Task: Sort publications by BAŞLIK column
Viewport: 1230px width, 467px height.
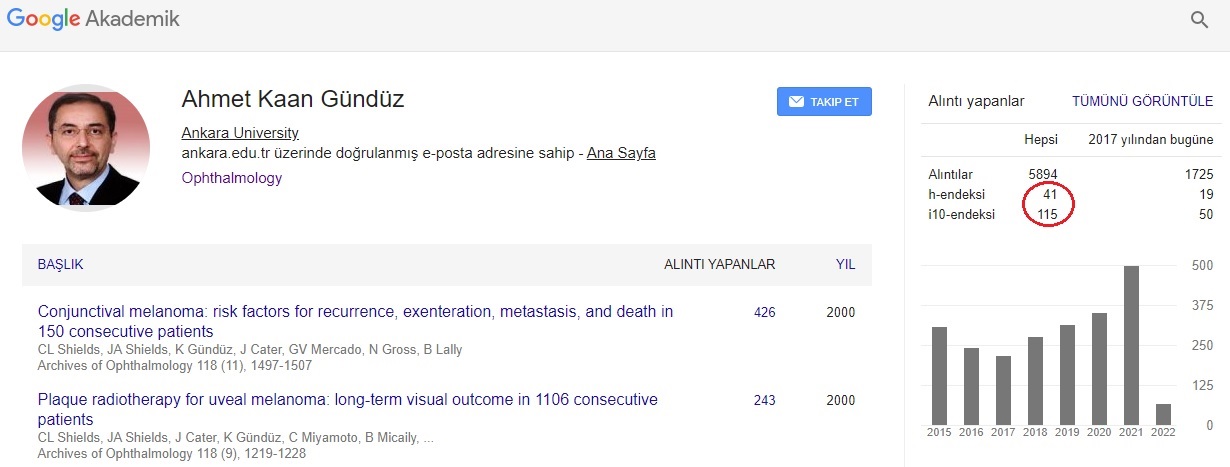Action: coord(60,265)
